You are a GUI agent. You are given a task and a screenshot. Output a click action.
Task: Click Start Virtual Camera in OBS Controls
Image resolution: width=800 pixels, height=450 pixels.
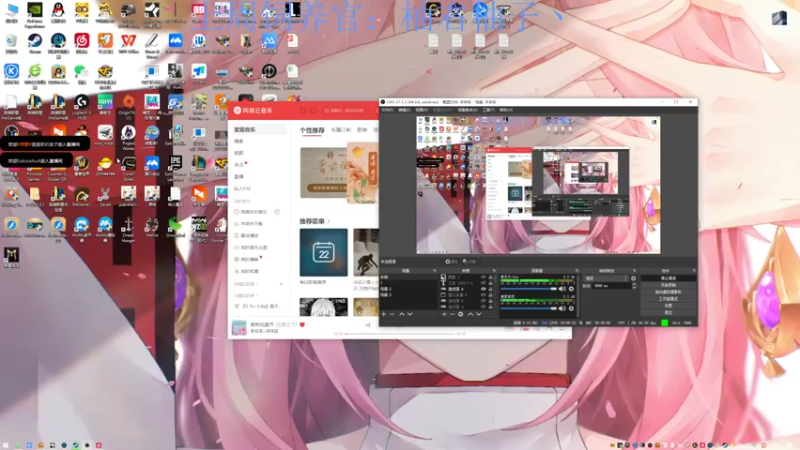click(x=668, y=292)
